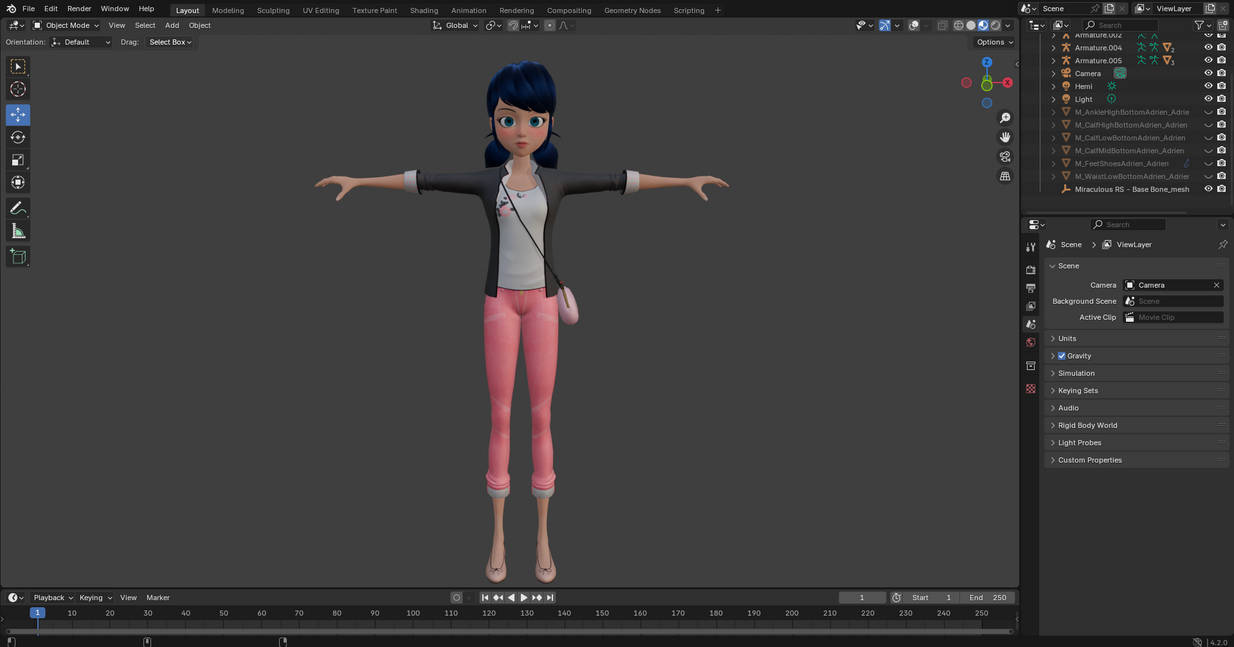Viewport: 1234px width, 647px height.
Task: Toggle snapping magnet in viewport header
Action: point(513,25)
